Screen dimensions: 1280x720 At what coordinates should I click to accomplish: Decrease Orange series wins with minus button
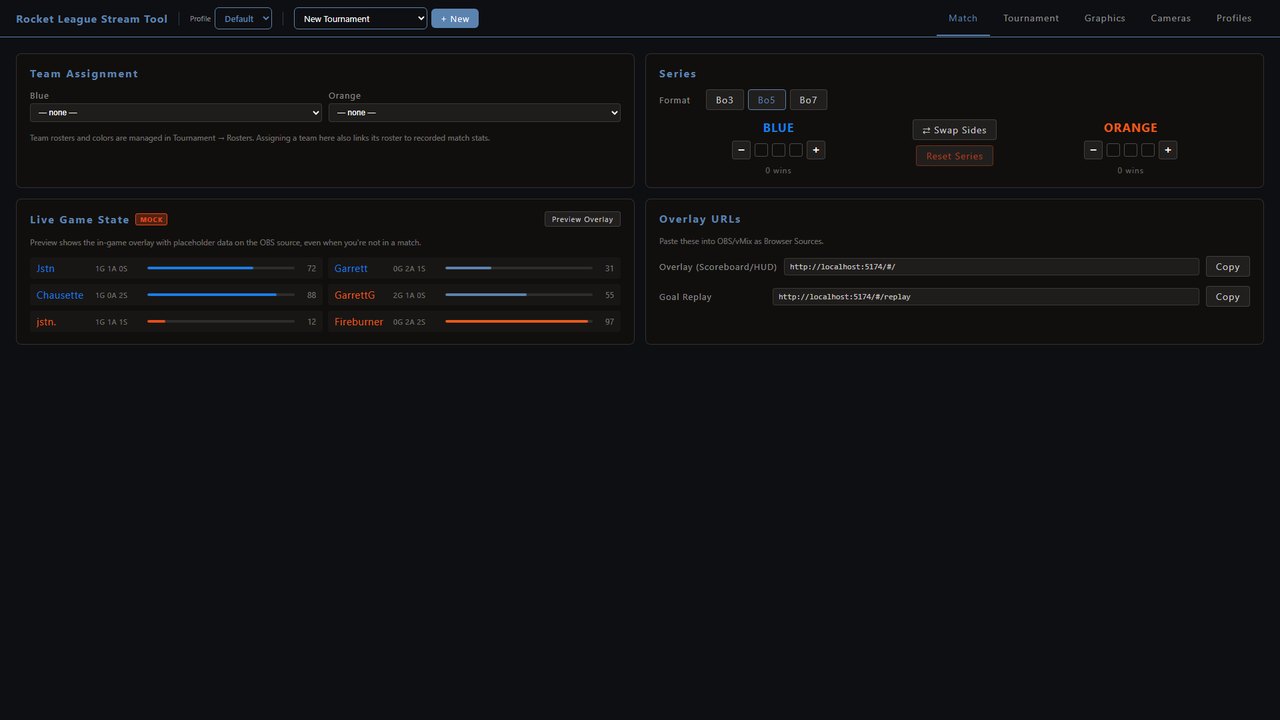point(1093,150)
